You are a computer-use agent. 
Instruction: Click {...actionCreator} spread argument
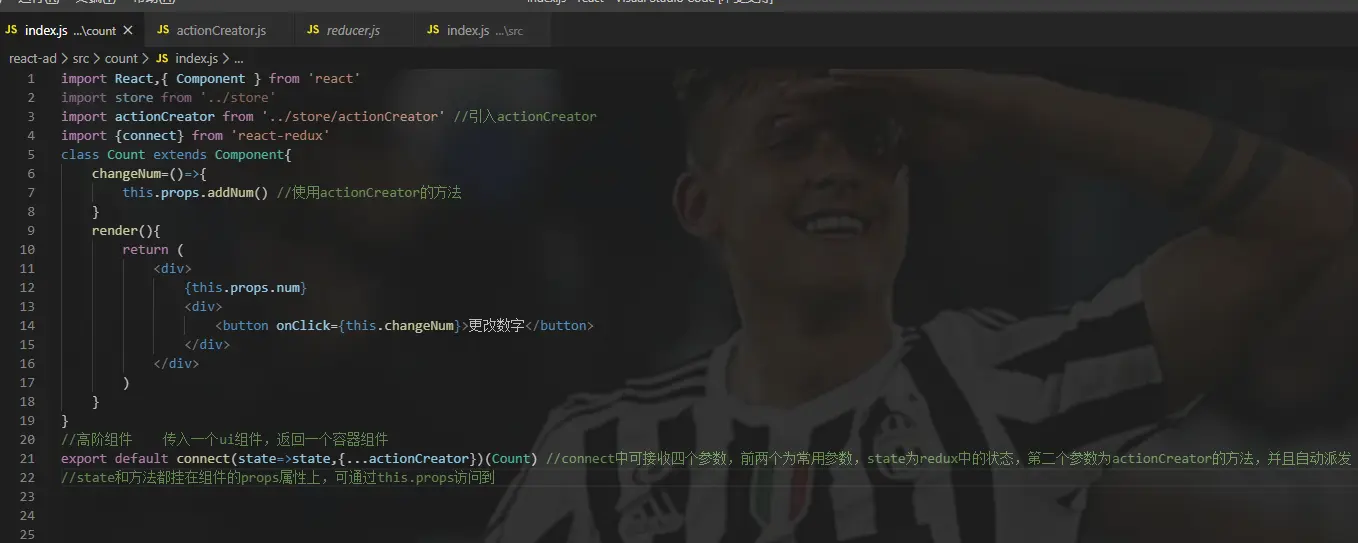(x=407, y=459)
